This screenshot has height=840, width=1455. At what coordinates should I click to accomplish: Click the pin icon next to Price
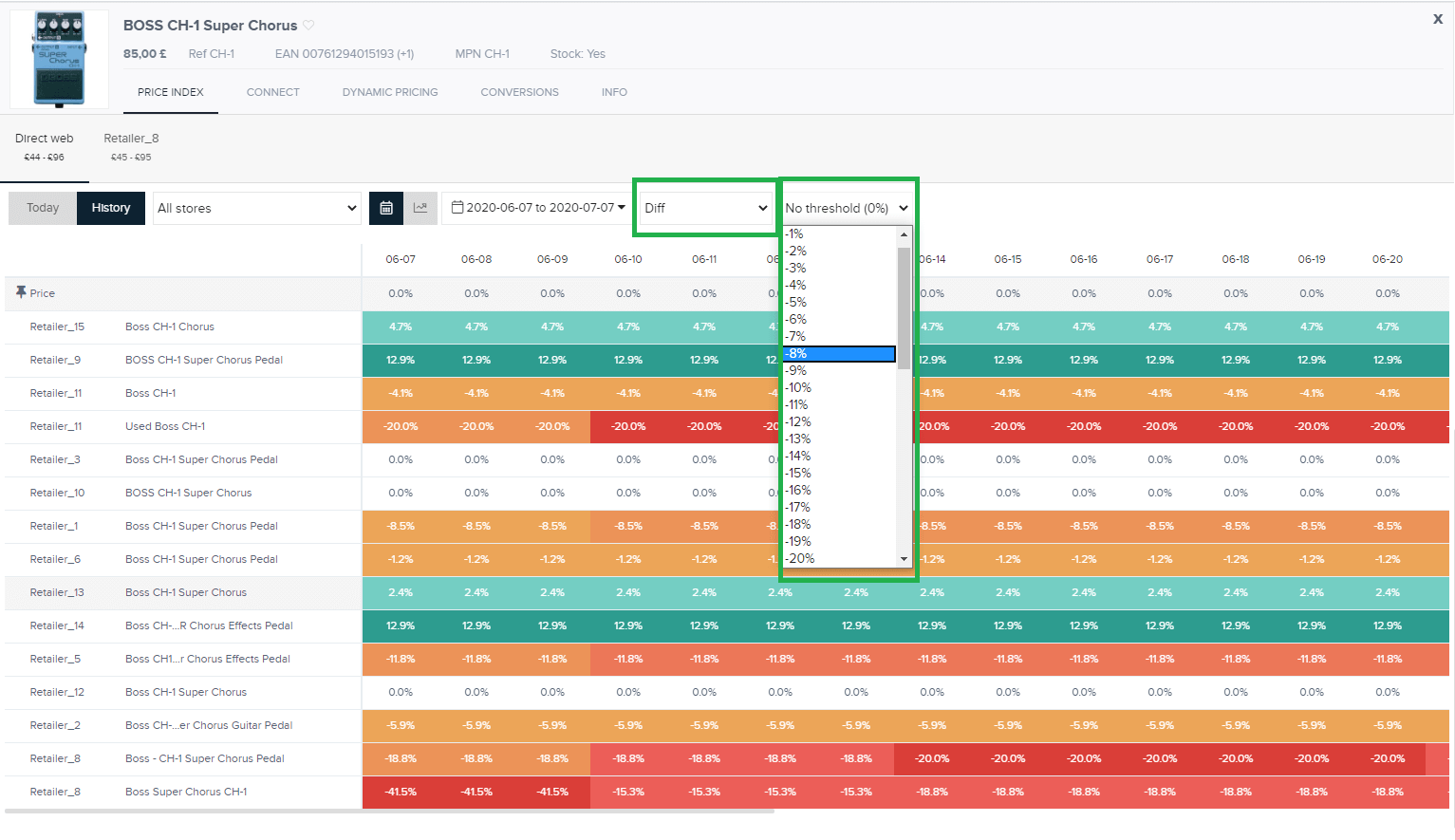[21, 292]
